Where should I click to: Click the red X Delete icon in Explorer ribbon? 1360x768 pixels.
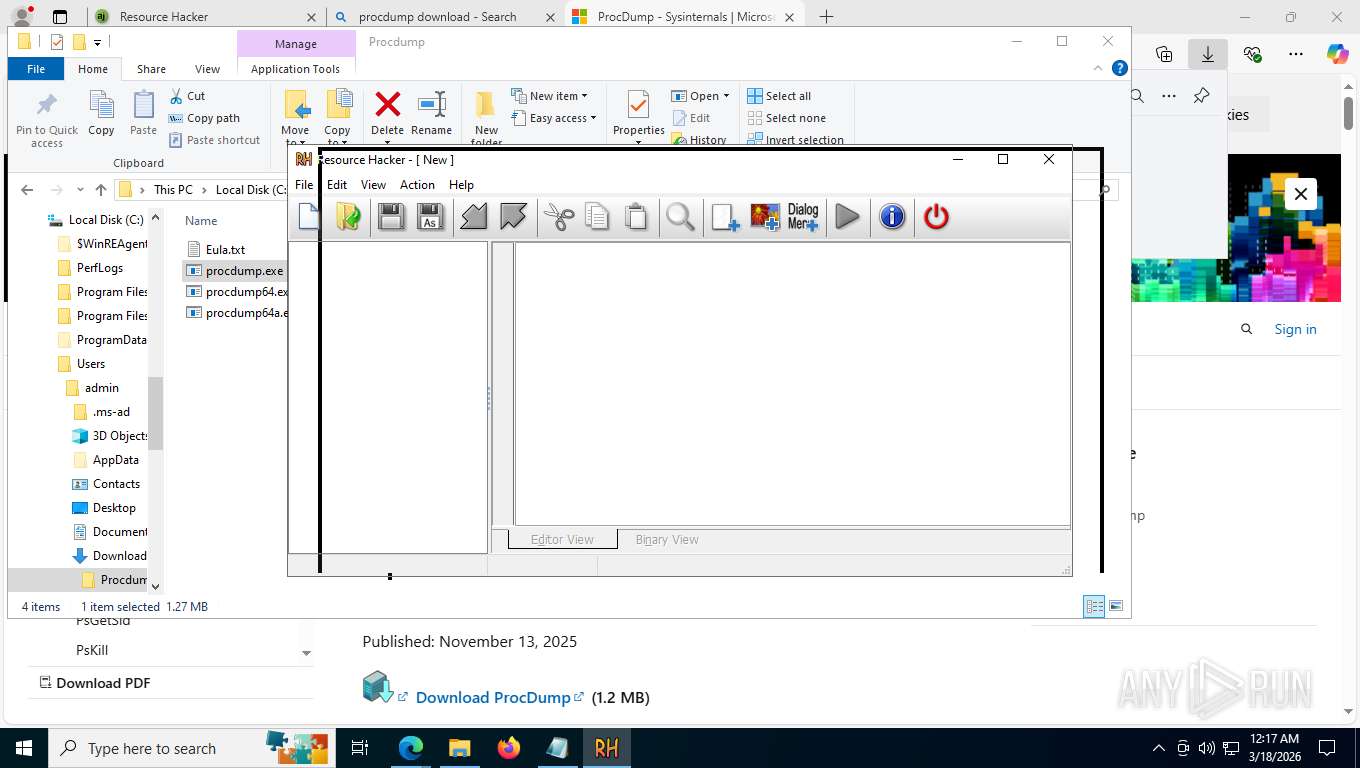click(x=387, y=112)
